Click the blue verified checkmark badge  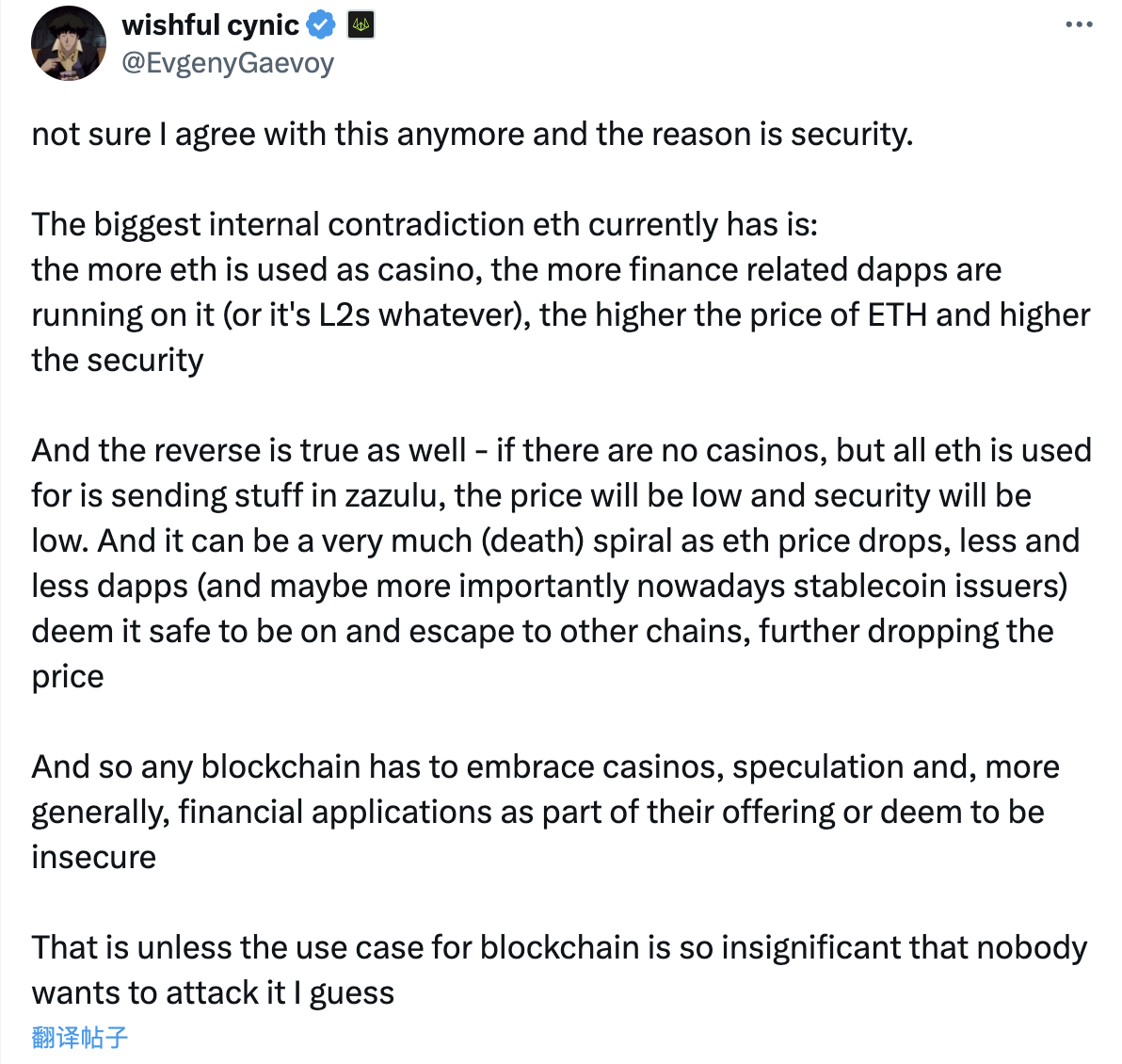322,25
